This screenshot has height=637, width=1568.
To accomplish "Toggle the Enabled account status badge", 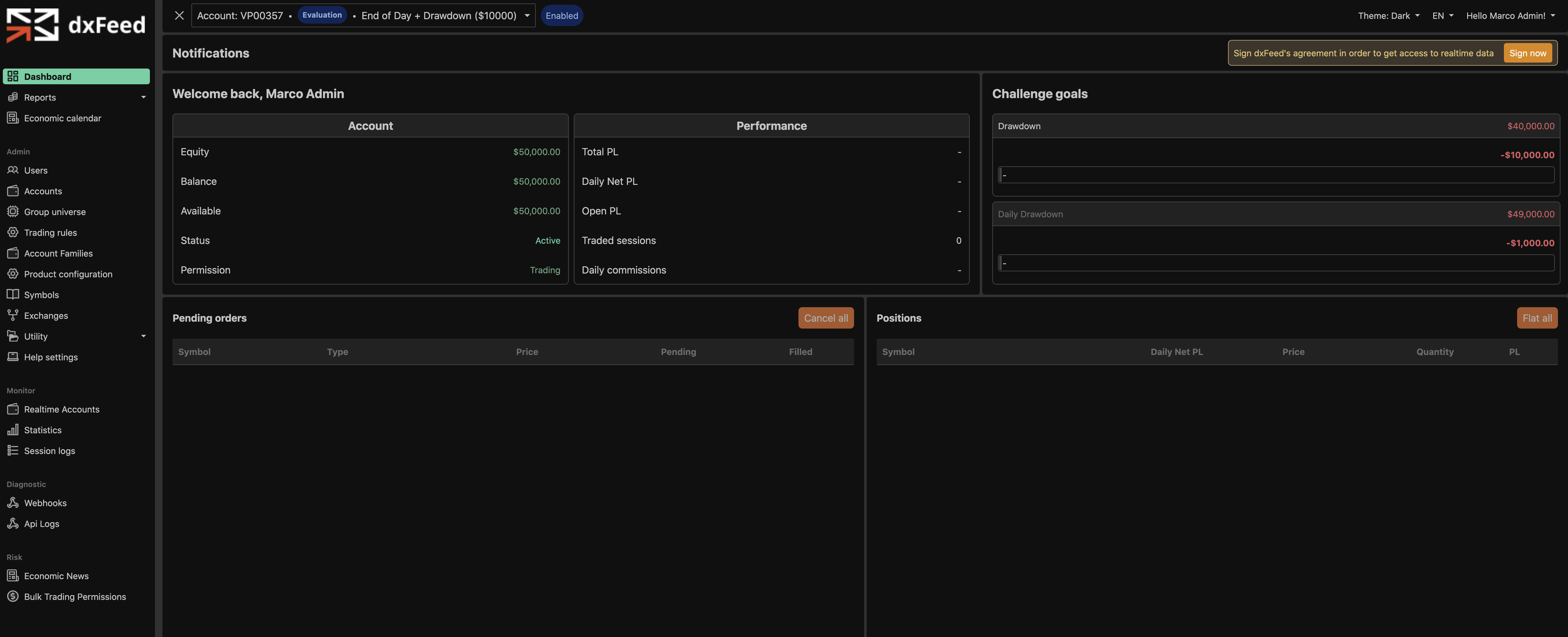I will (x=561, y=16).
